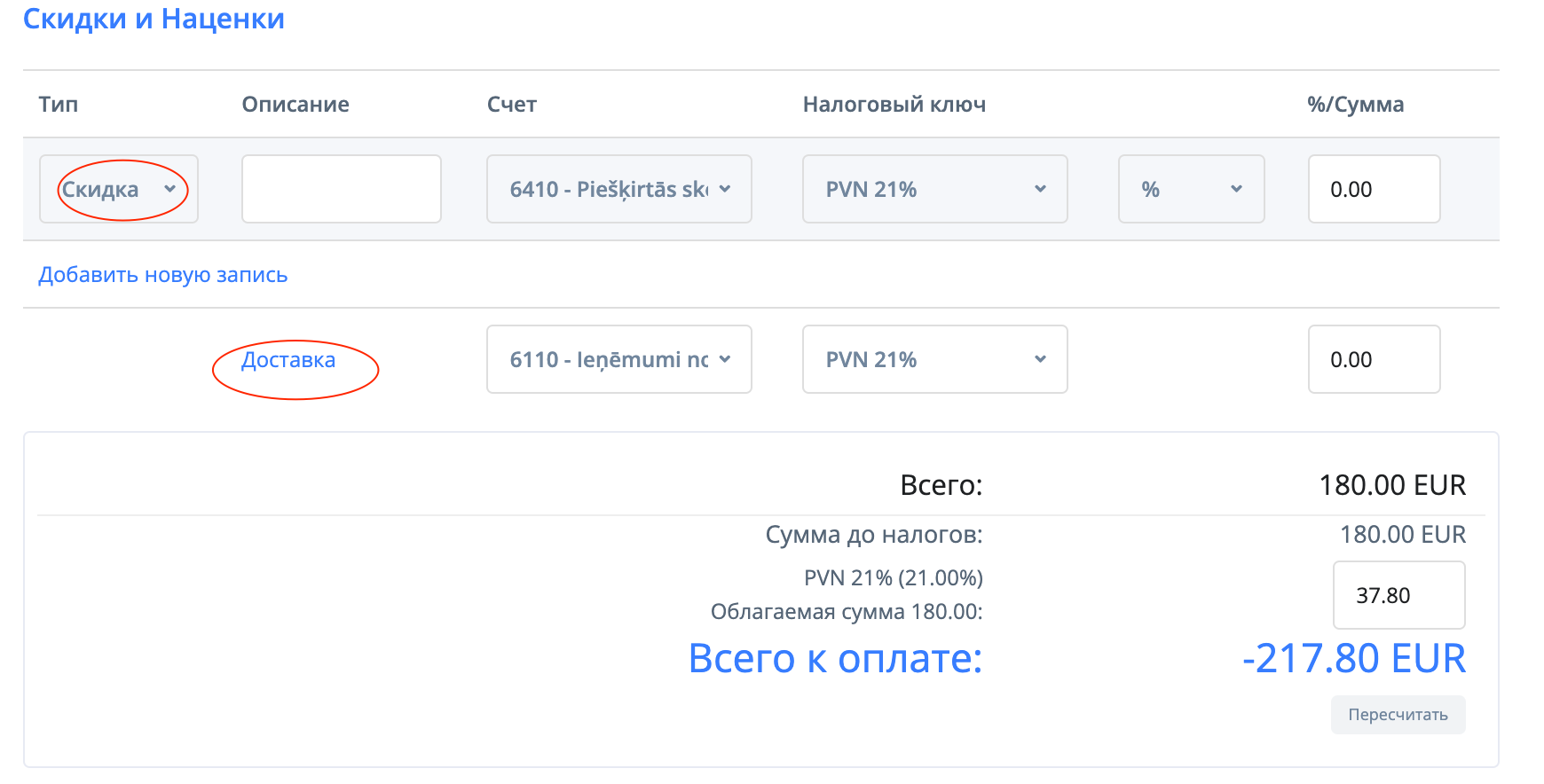Click the empty Описание text field
This screenshot has width=1544, height=784.
[341, 189]
